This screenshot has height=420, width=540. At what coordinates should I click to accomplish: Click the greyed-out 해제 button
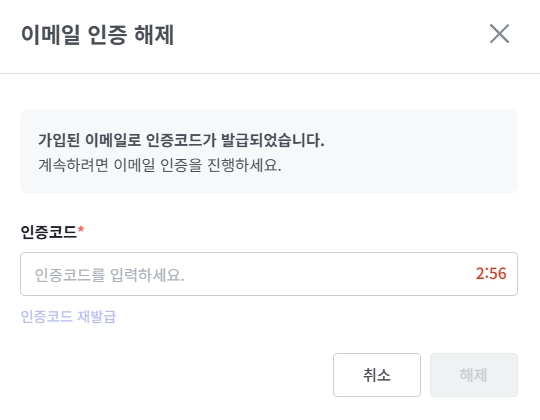tap(474, 375)
